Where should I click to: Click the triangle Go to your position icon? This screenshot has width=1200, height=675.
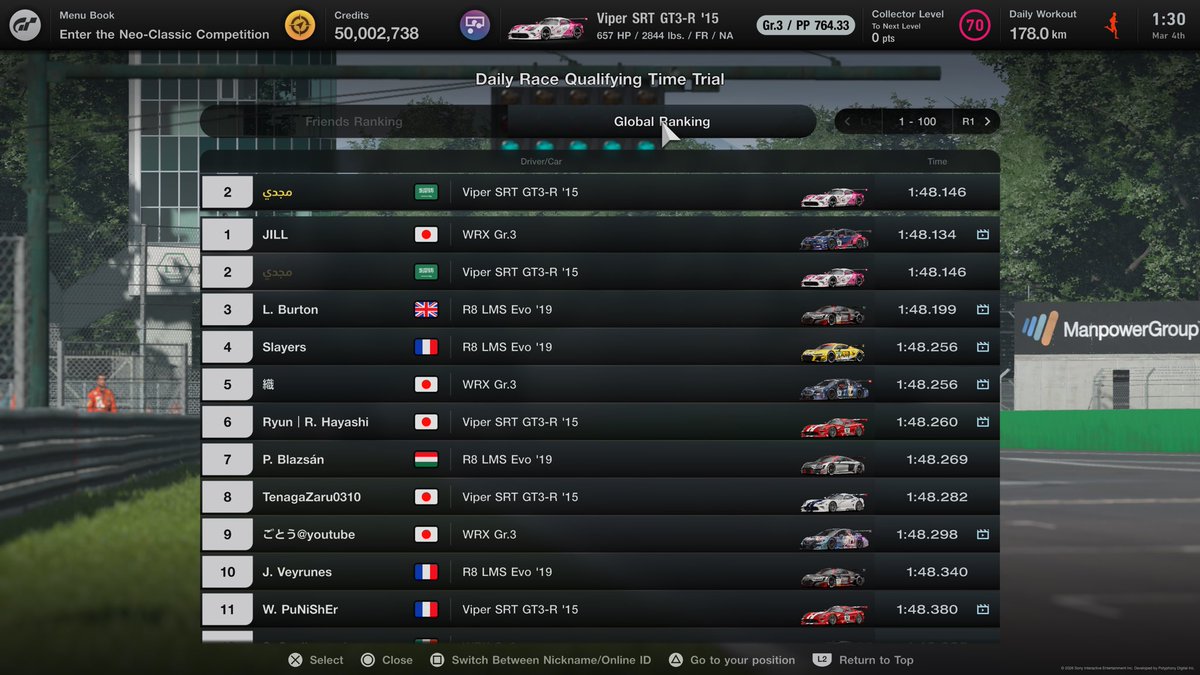tap(675, 660)
